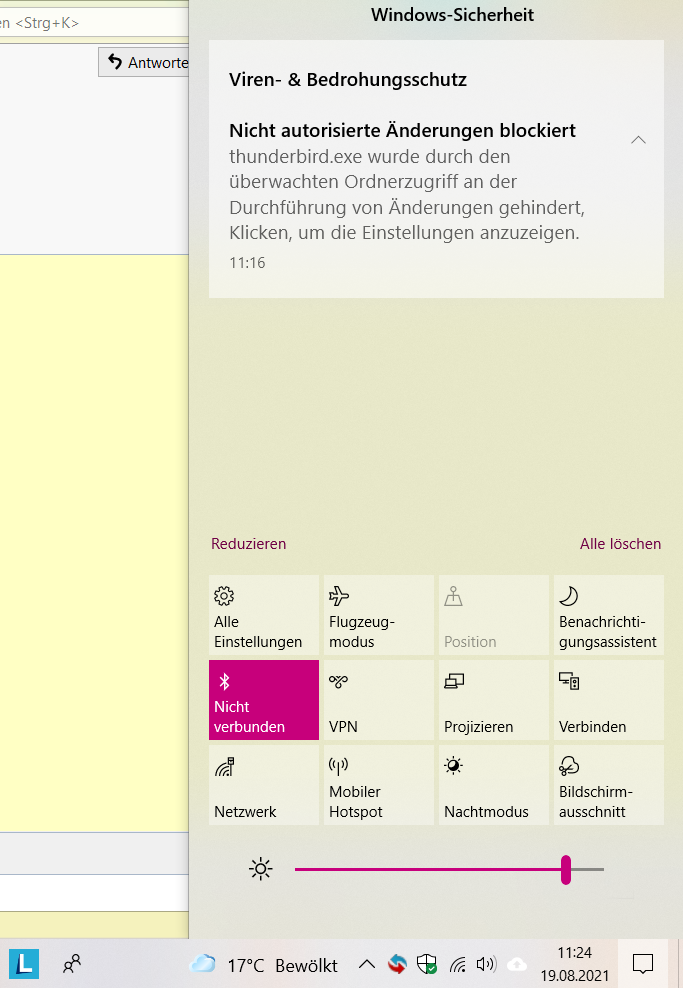Click the brightness slider handle
The height and width of the screenshot is (988, 683).
pyautogui.click(x=566, y=870)
